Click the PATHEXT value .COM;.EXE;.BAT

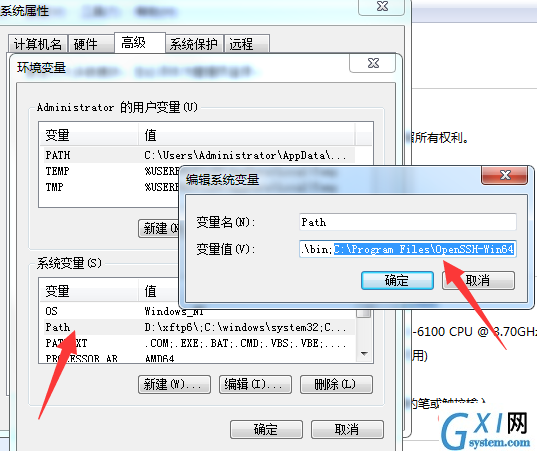[245, 343]
